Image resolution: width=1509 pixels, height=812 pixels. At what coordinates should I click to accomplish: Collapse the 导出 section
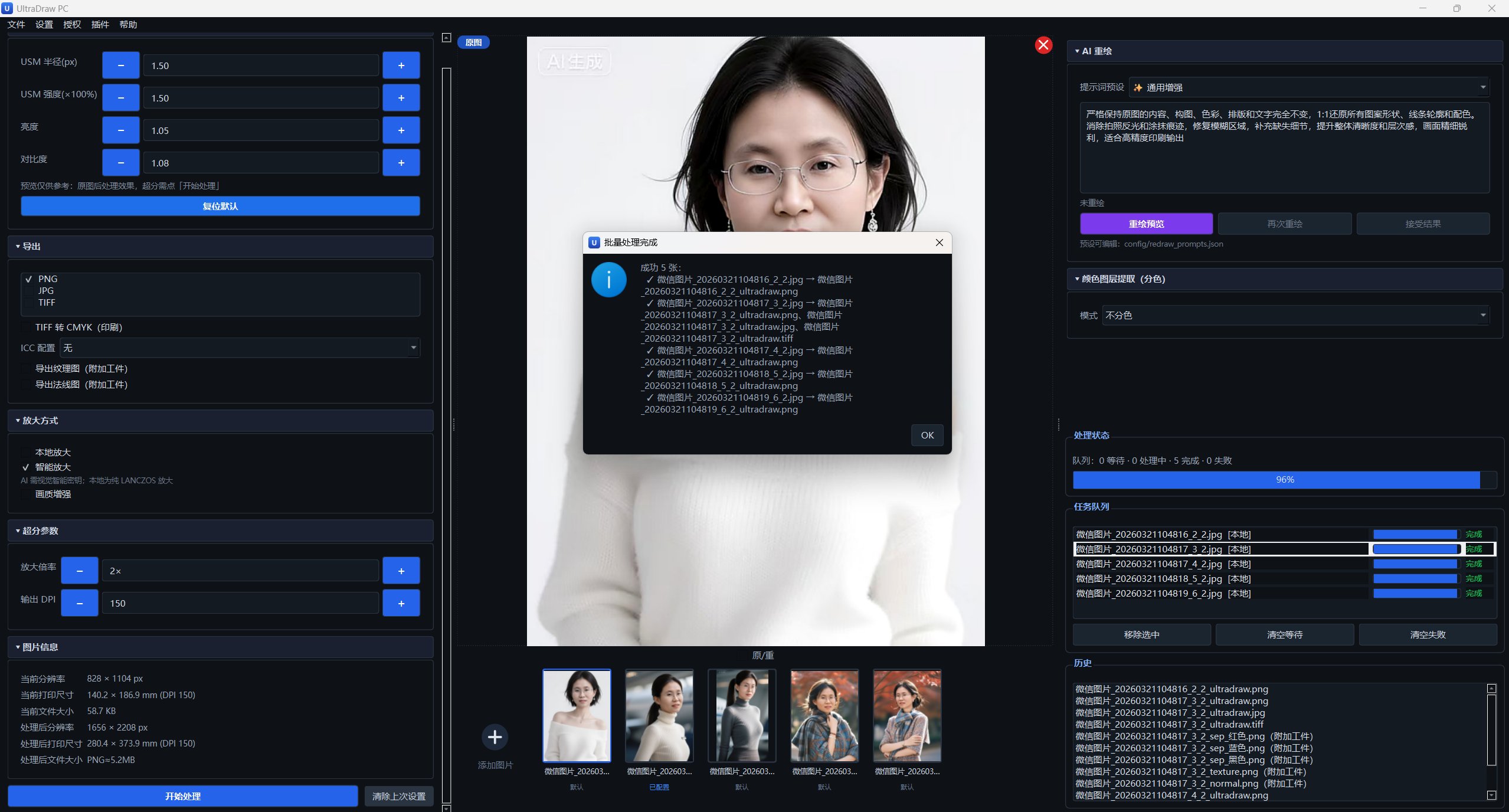220,247
